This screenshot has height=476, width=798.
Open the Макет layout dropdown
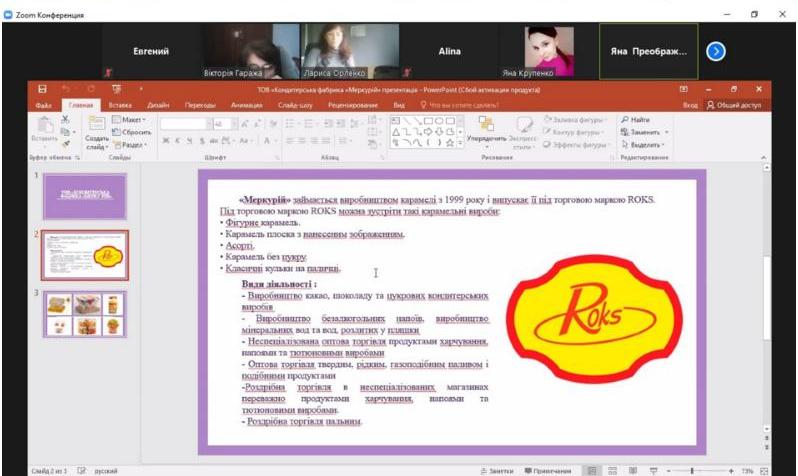pos(129,120)
